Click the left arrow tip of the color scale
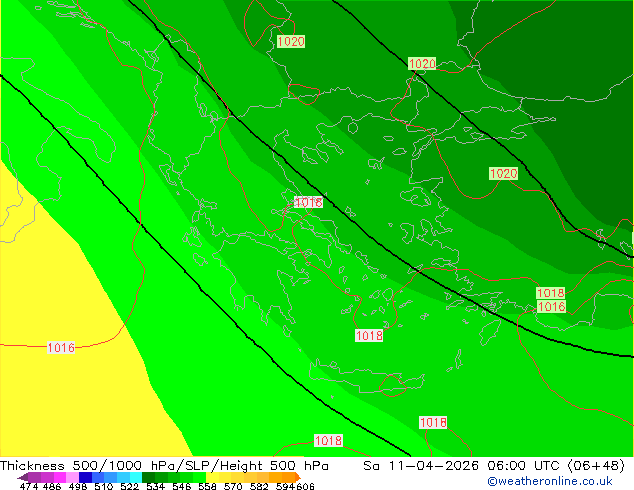The image size is (634, 490). coord(22,477)
